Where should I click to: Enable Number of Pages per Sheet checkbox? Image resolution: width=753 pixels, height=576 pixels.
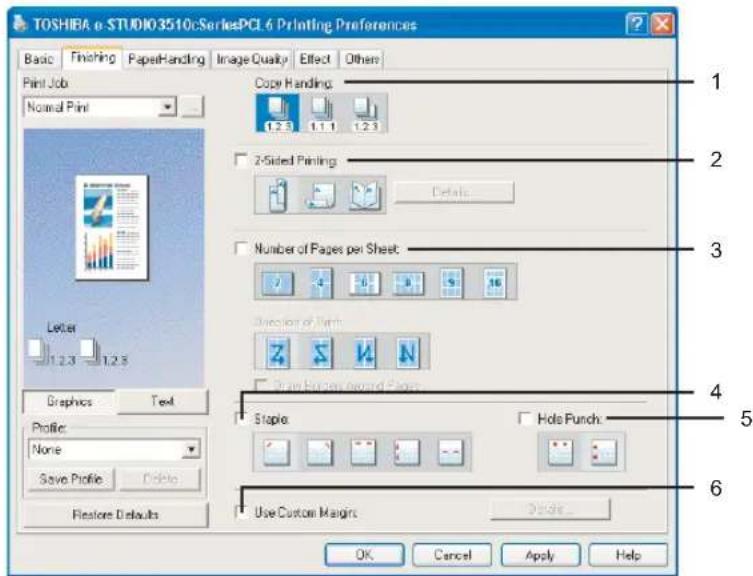coord(241,248)
